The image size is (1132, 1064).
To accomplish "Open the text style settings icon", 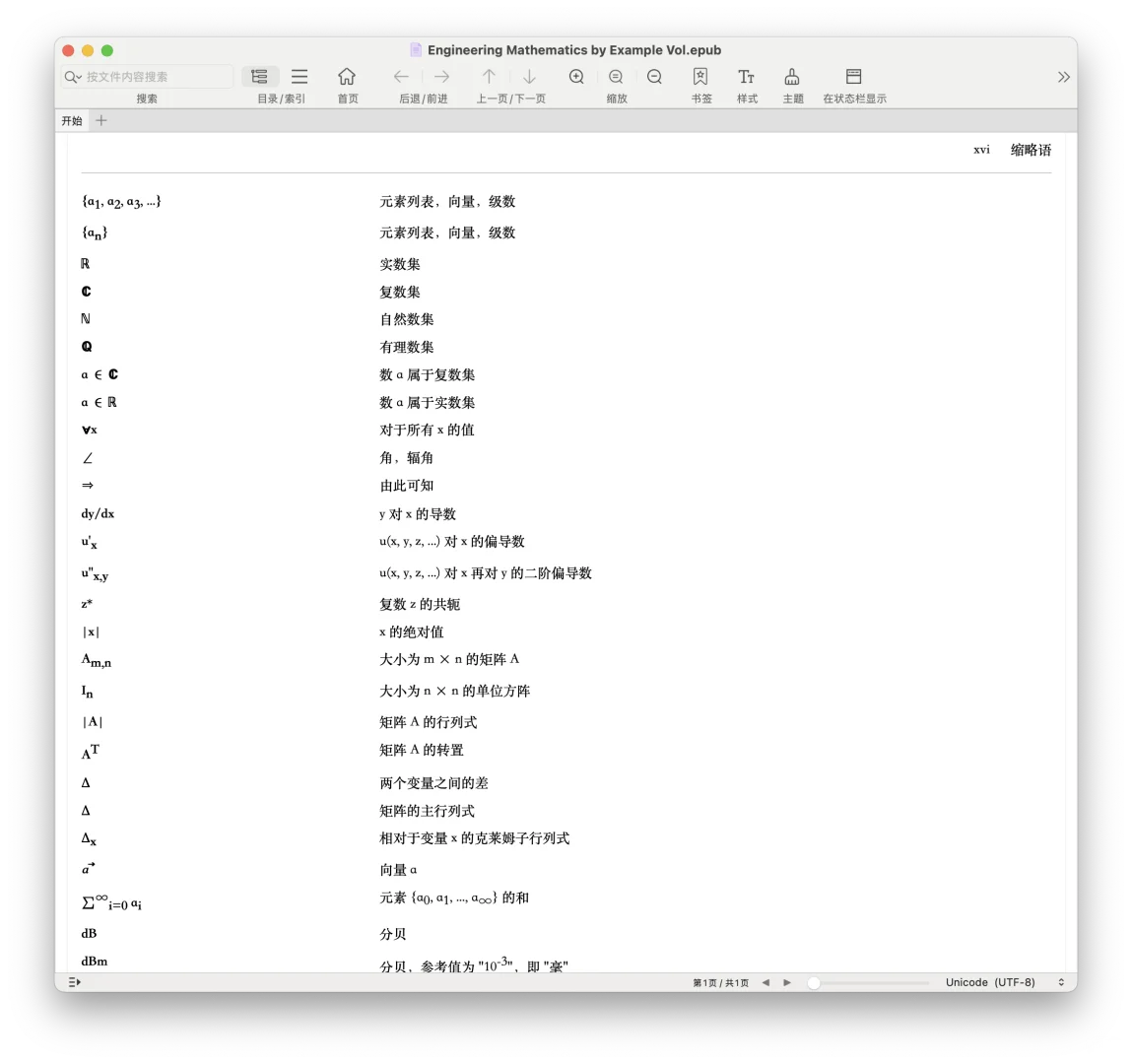I will (x=747, y=77).
